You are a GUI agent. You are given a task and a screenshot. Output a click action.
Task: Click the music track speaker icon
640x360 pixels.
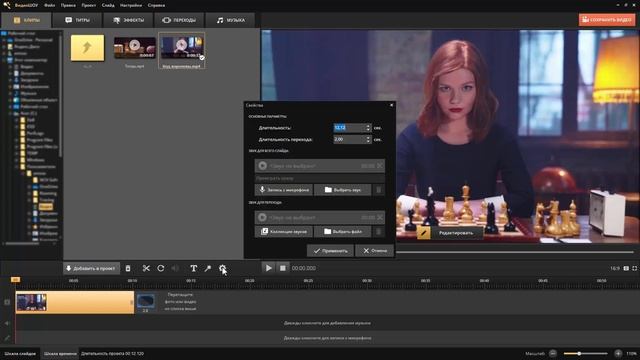tap(7, 323)
